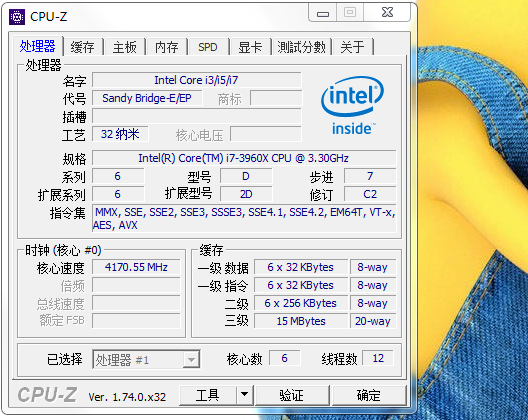This screenshot has width=528, height=420.
Task: Minimize the CPU-Z window
Action: pos(323,13)
